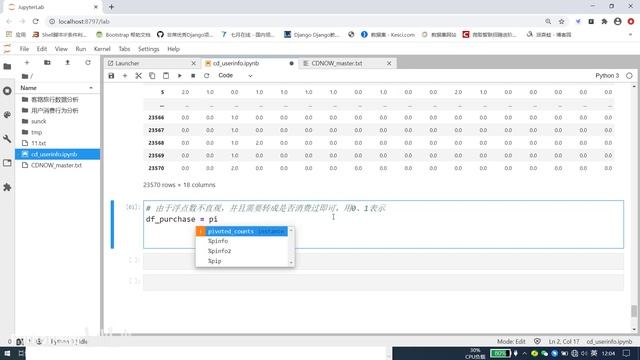Restart the kernel icon

(207, 76)
